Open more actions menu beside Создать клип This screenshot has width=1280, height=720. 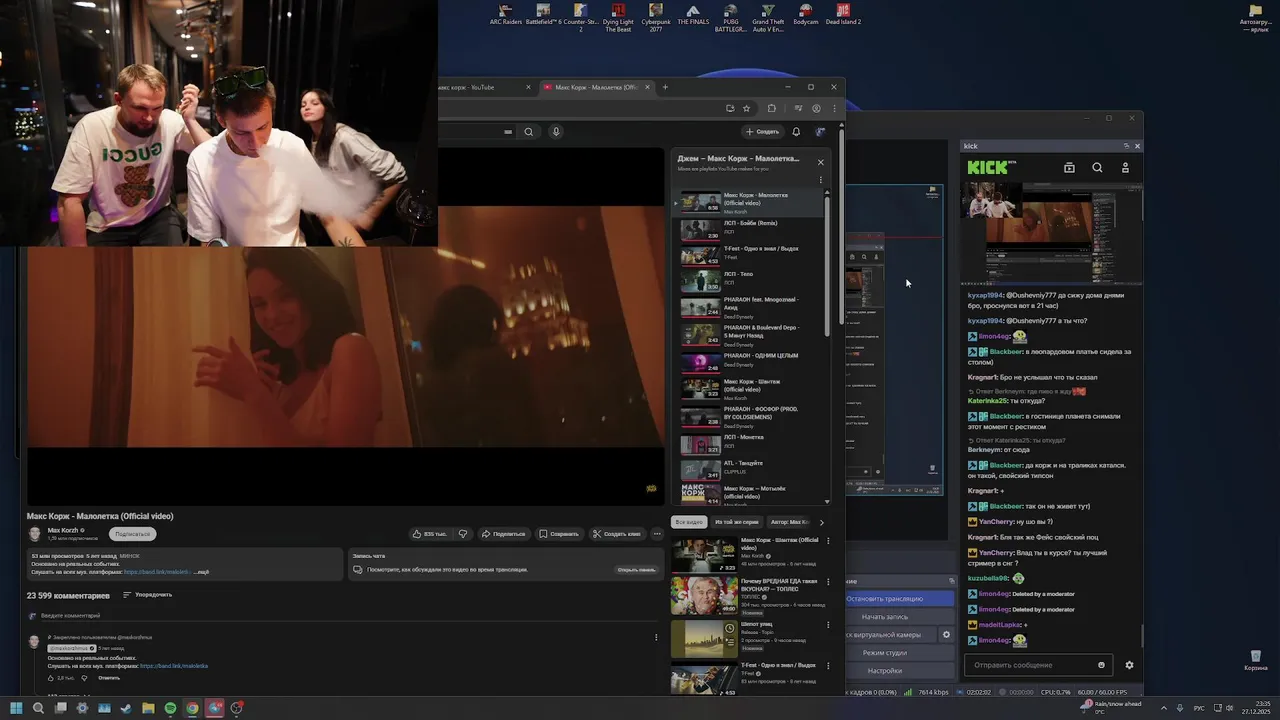[x=657, y=534]
